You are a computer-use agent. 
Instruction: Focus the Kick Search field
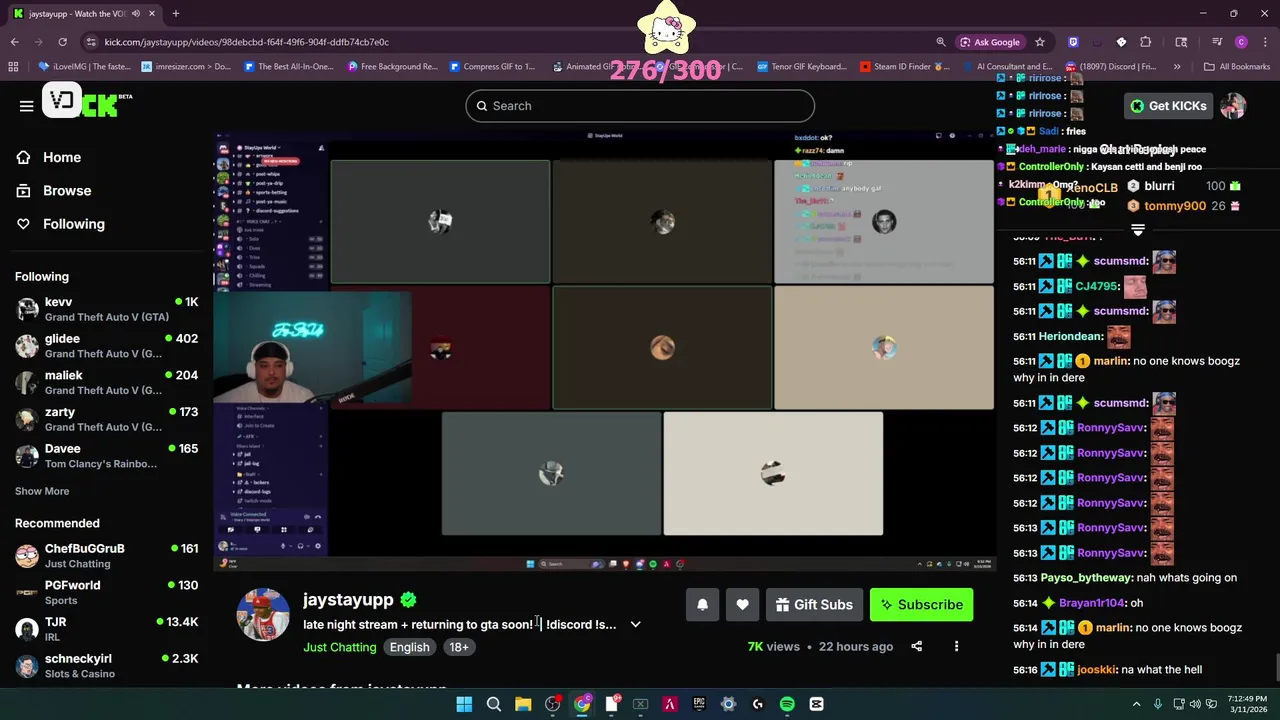click(640, 106)
